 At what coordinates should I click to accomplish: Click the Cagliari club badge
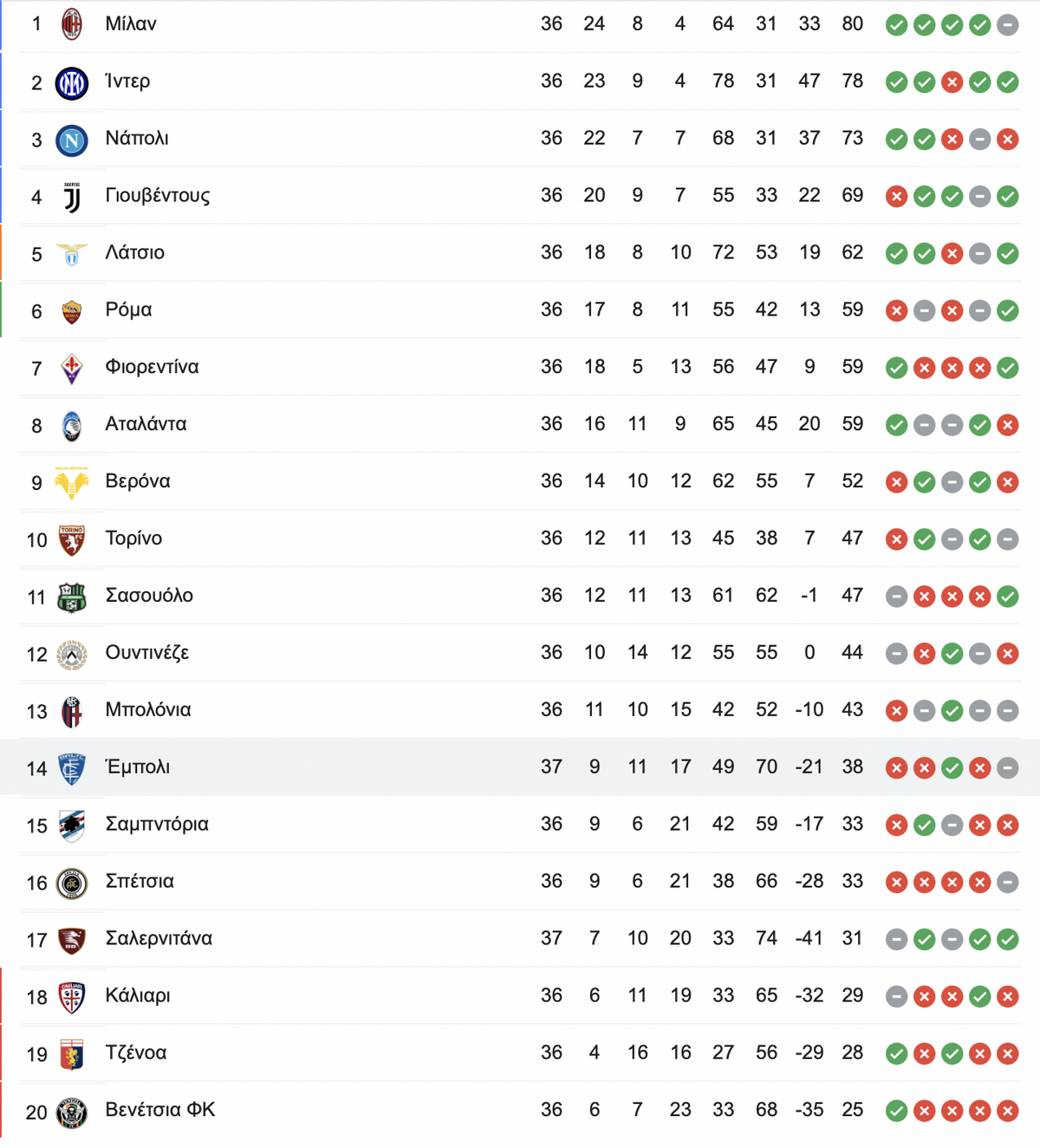[x=72, y=997]
